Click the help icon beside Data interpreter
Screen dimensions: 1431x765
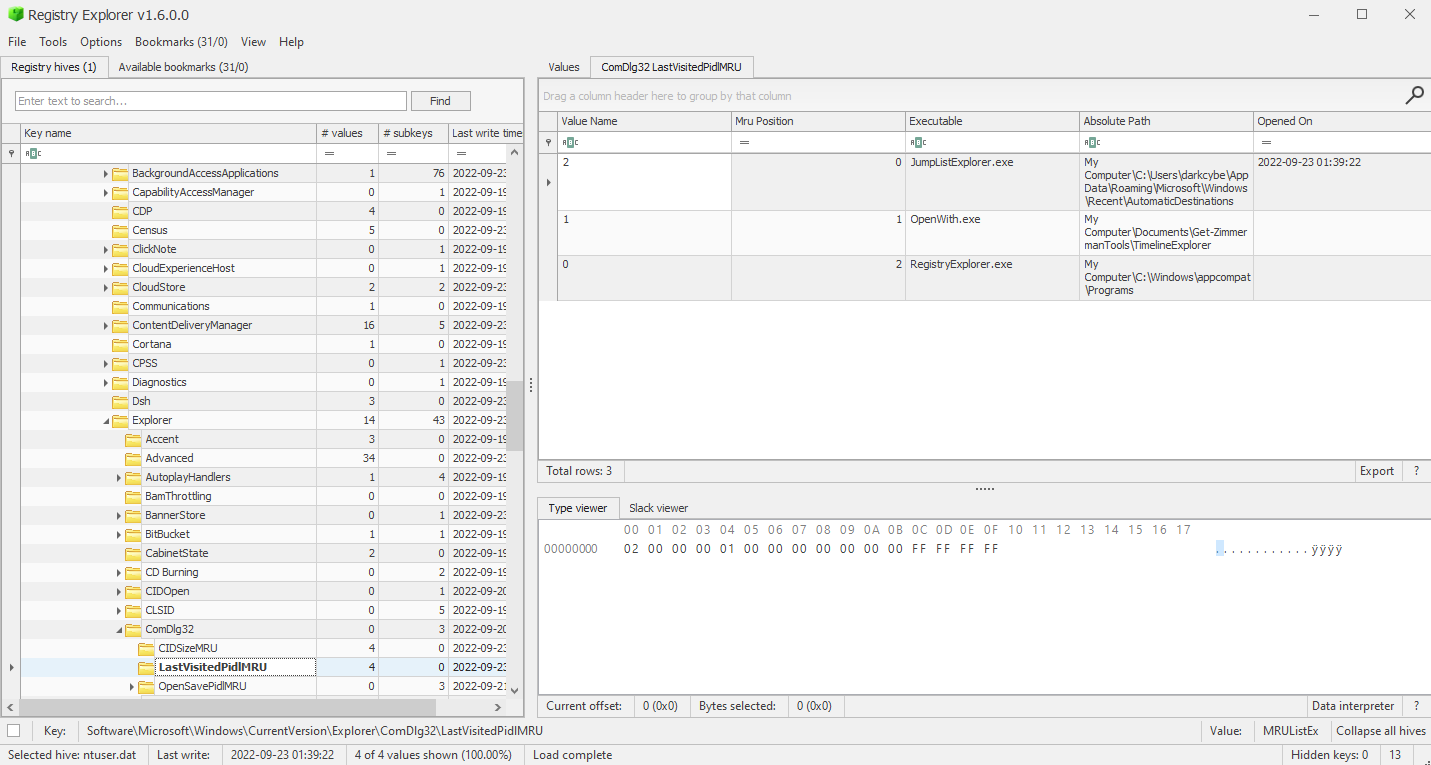point(1416,705)
